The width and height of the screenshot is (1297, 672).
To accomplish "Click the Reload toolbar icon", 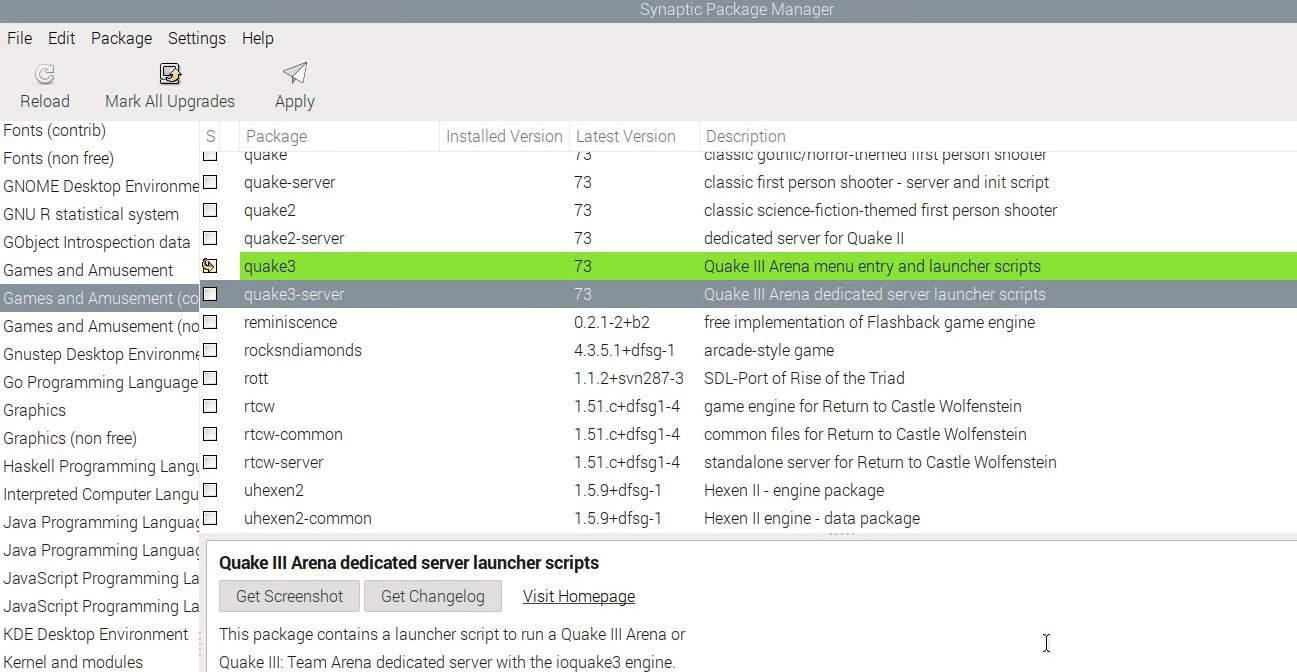I will [x=44, y=74].
